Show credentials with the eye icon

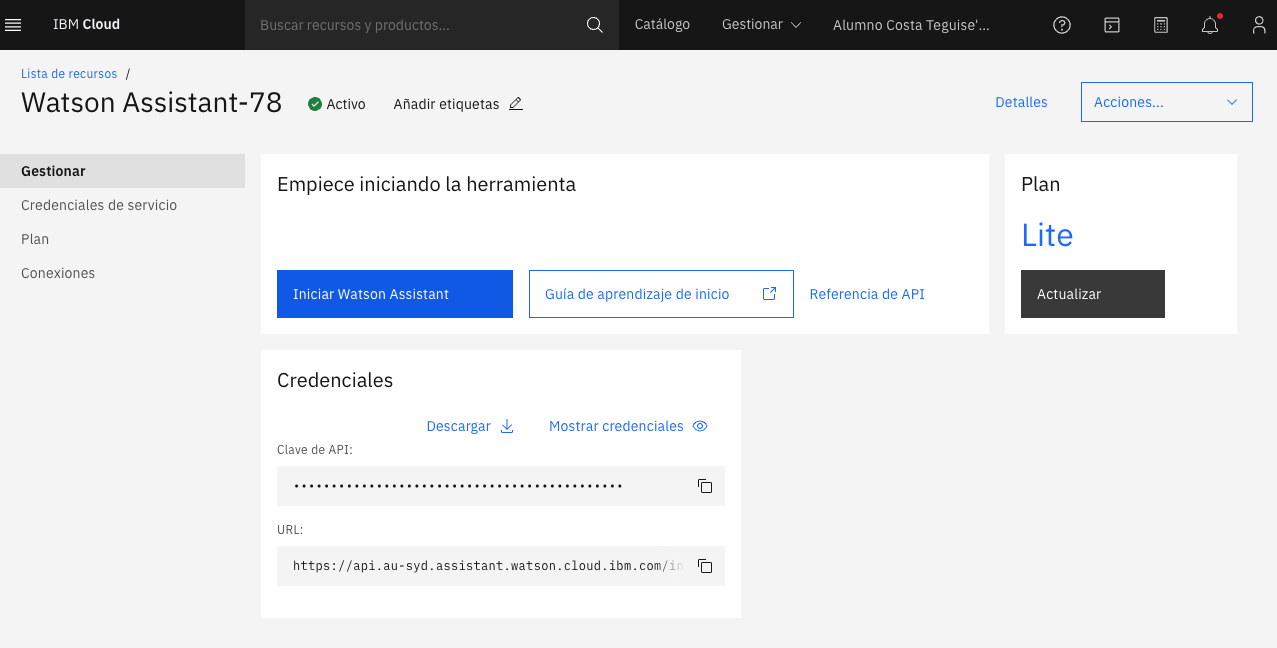[x=699, y=426]
